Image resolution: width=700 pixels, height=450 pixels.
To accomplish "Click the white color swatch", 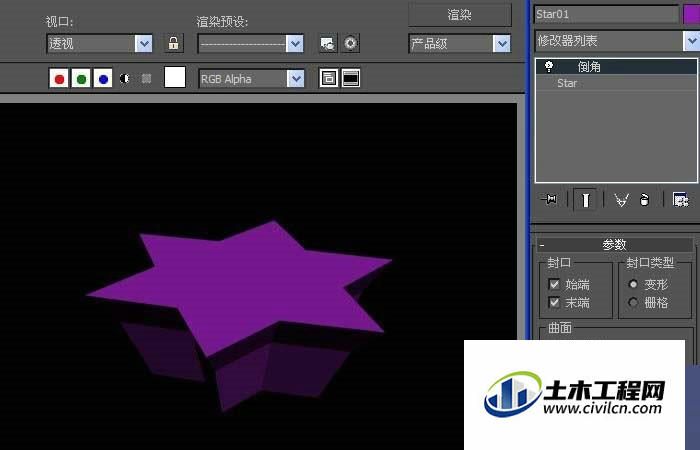I will pos(175,77).
